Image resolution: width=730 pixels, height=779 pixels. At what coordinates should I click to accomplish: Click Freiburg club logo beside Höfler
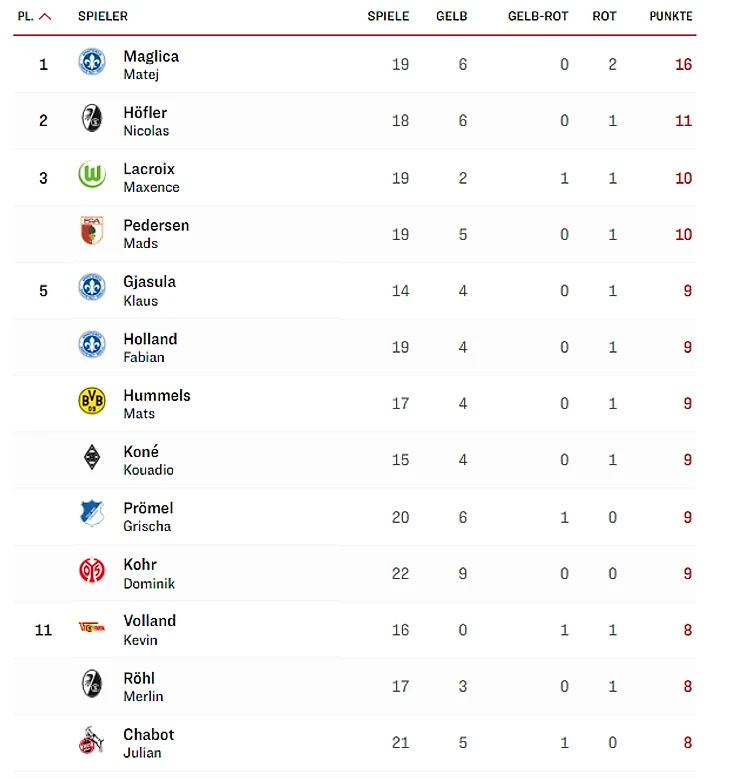coord(92,120)
